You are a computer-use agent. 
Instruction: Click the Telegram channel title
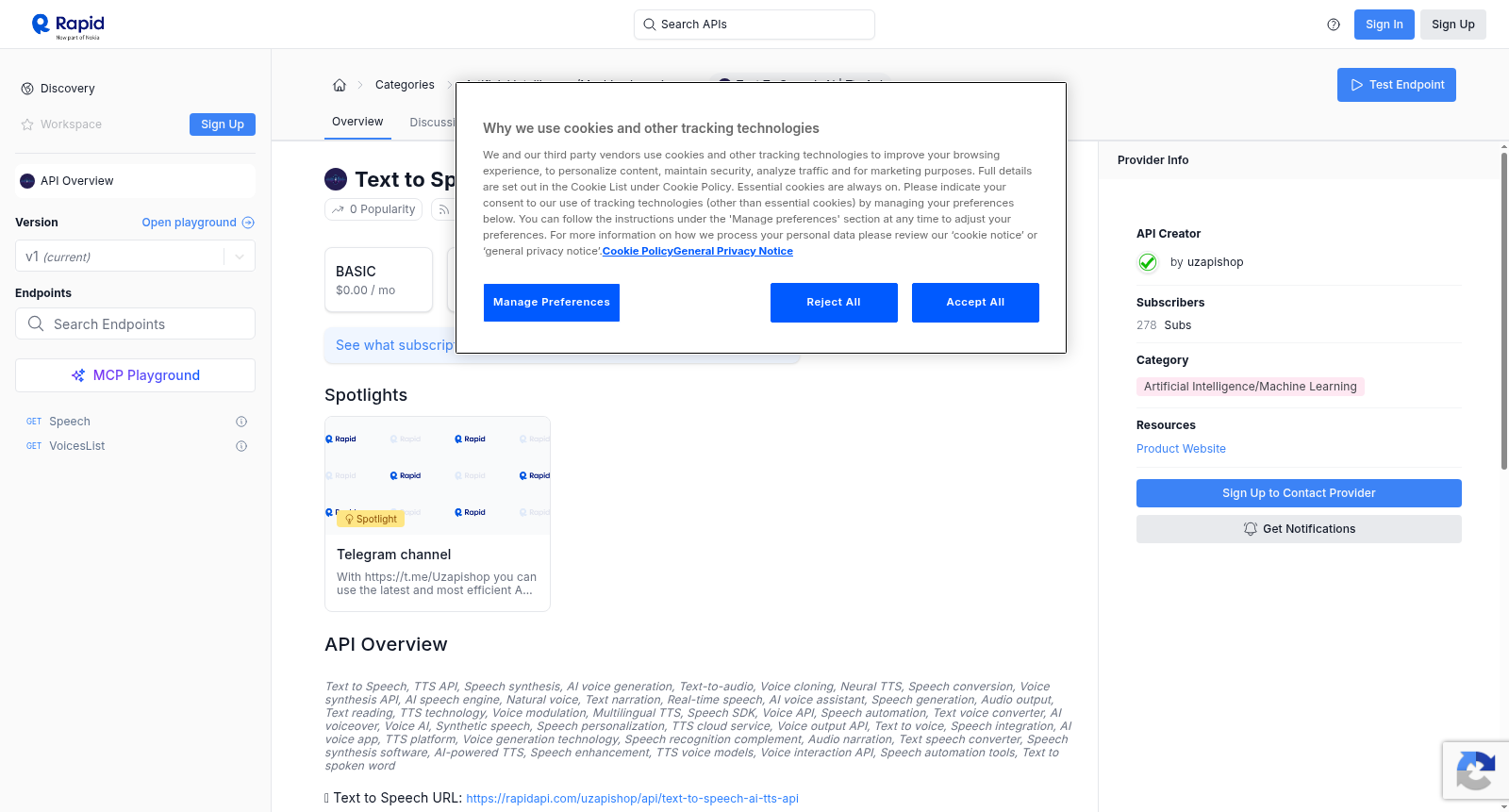[x=394, y=555]
